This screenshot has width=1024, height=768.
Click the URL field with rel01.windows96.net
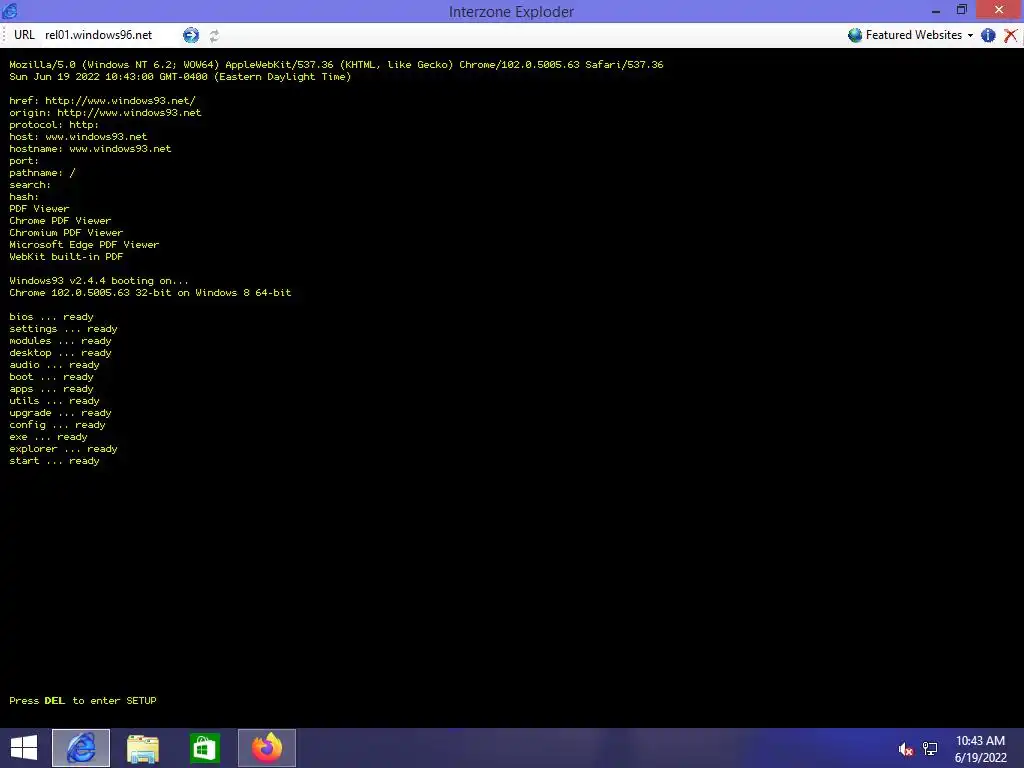110,35
